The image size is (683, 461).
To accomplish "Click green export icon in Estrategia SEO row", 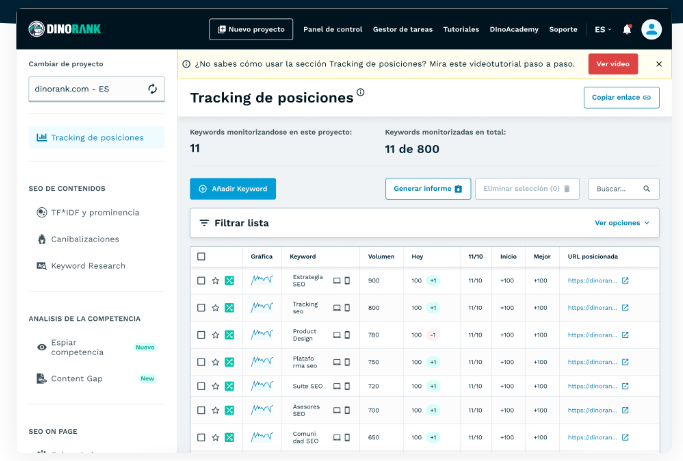I will (x=229, y=281).
